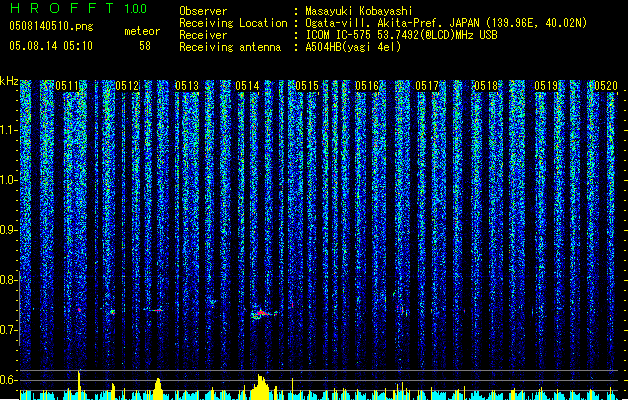629x400 pixels.
Task: Click the 'Receiving antenna' label
Action: tap(230, 47)
